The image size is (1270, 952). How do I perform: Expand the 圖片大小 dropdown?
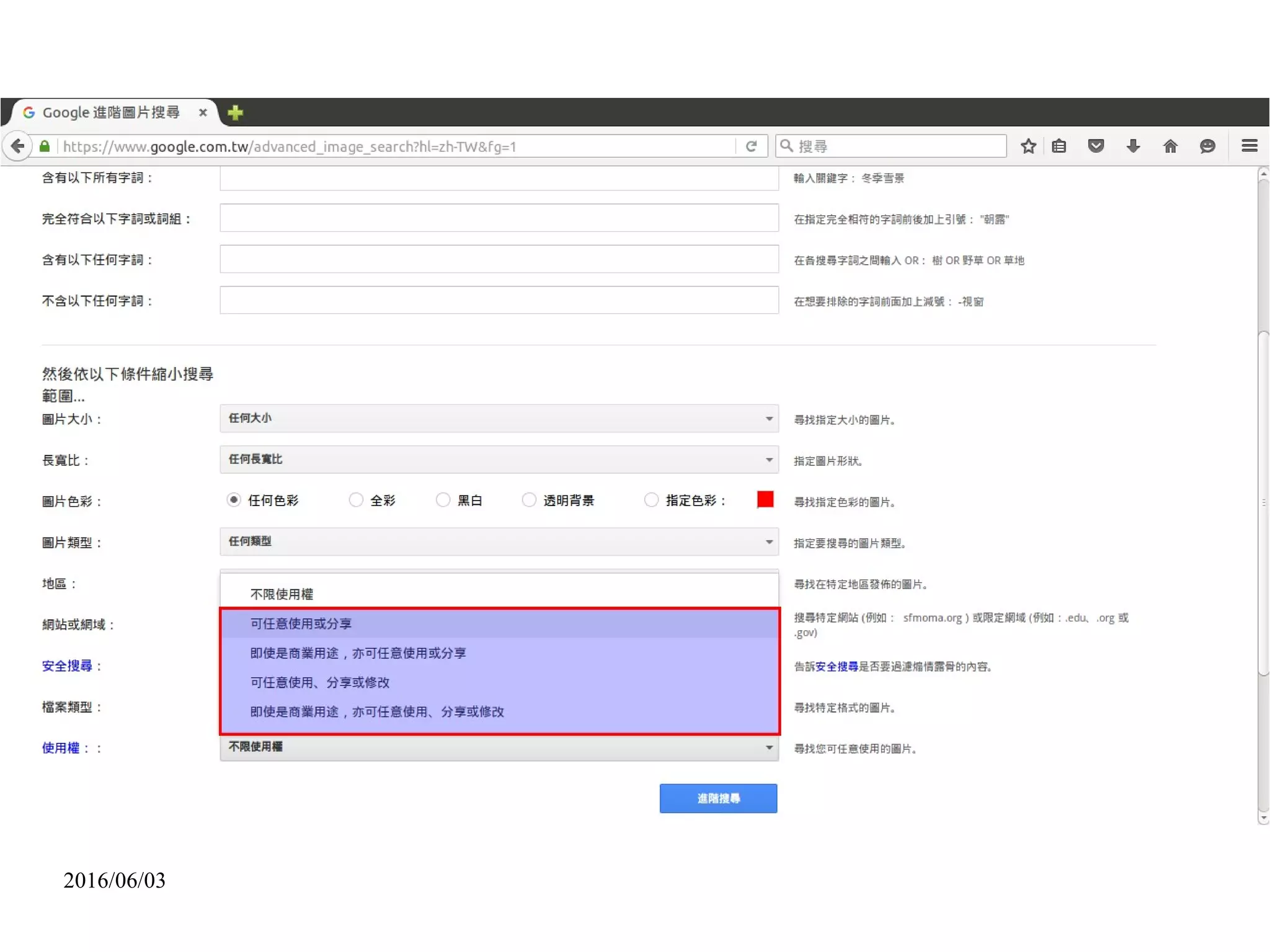[499, 419]
